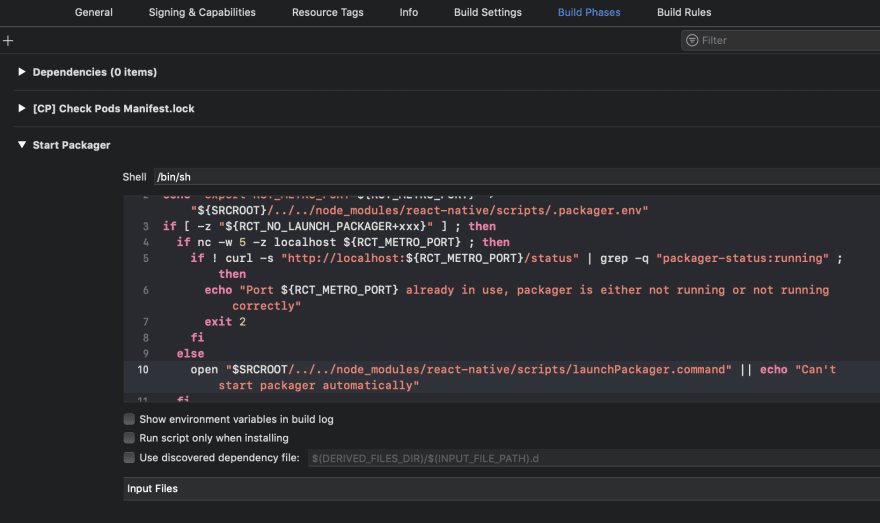Click the [CP] Check Pods Manifest.lock title

click(113, 108)
